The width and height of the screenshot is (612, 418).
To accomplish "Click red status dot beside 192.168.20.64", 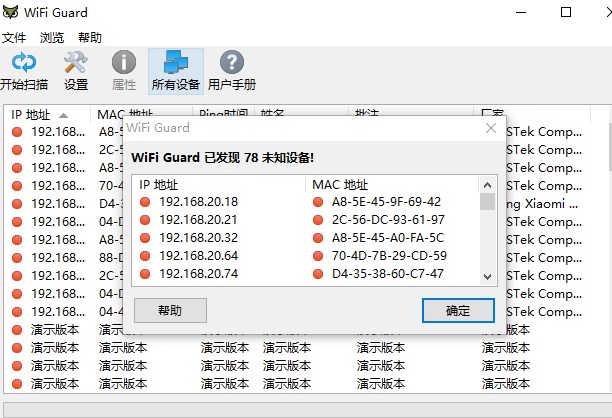I will (145, 256).
